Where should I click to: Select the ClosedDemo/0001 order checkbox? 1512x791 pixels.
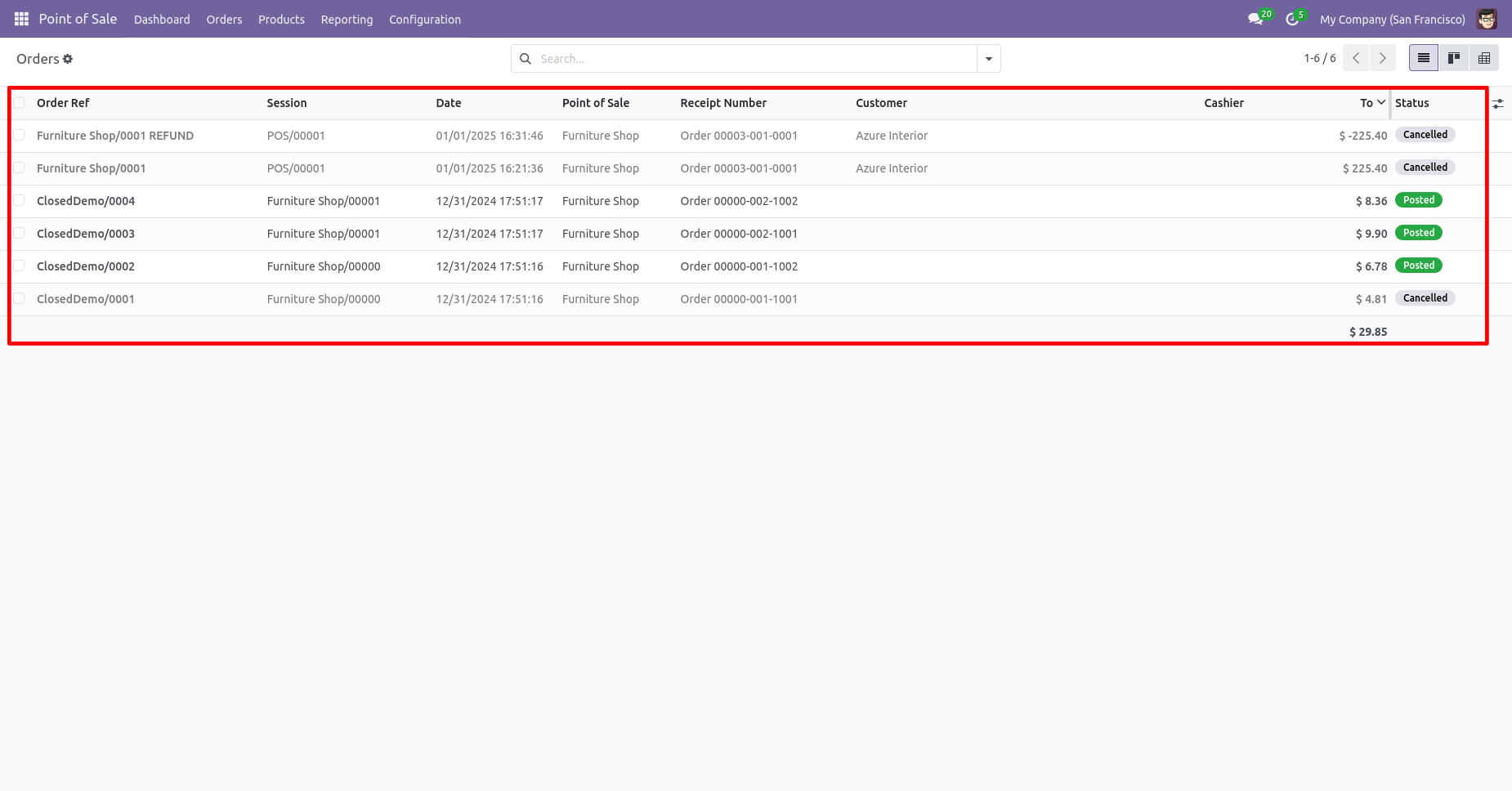19,298
